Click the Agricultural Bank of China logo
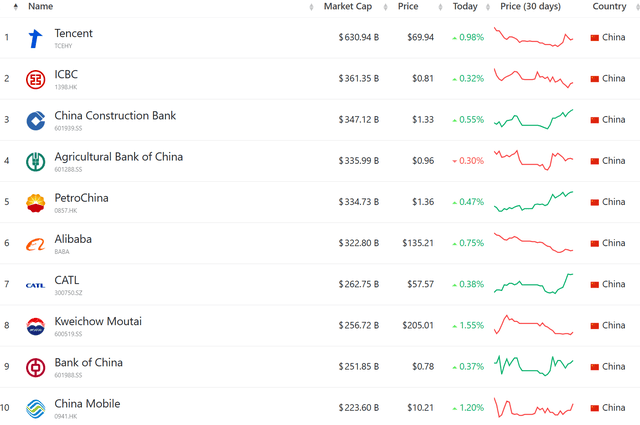Screen dimensions: 640x425 [x=36, y=162]
